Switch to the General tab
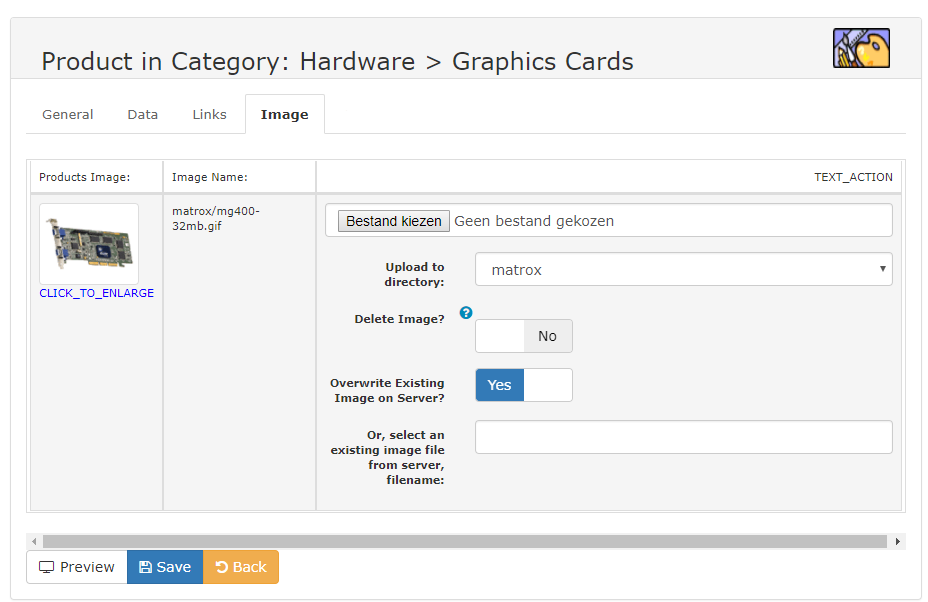The image size is (928, 602). click(x=68, y=115)
